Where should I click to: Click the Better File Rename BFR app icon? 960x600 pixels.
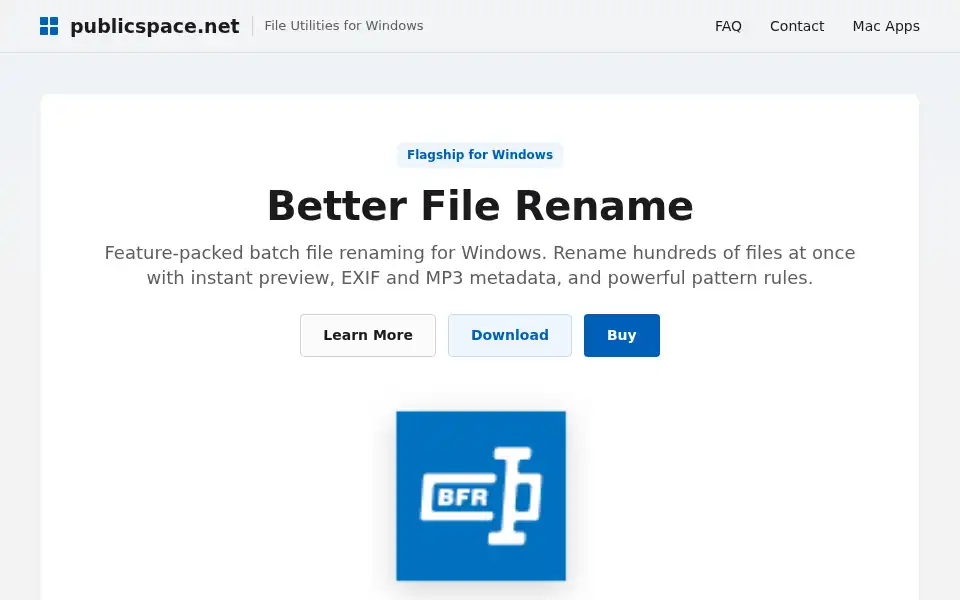tap(481, 496)
